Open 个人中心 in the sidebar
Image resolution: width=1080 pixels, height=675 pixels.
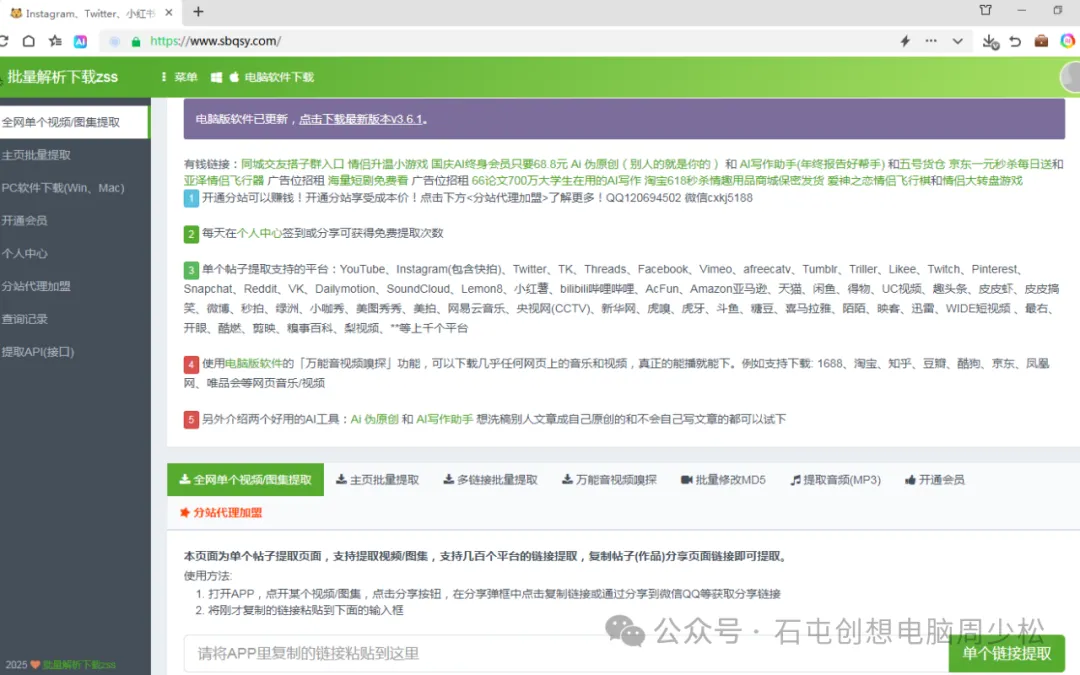tap(75, 253)
